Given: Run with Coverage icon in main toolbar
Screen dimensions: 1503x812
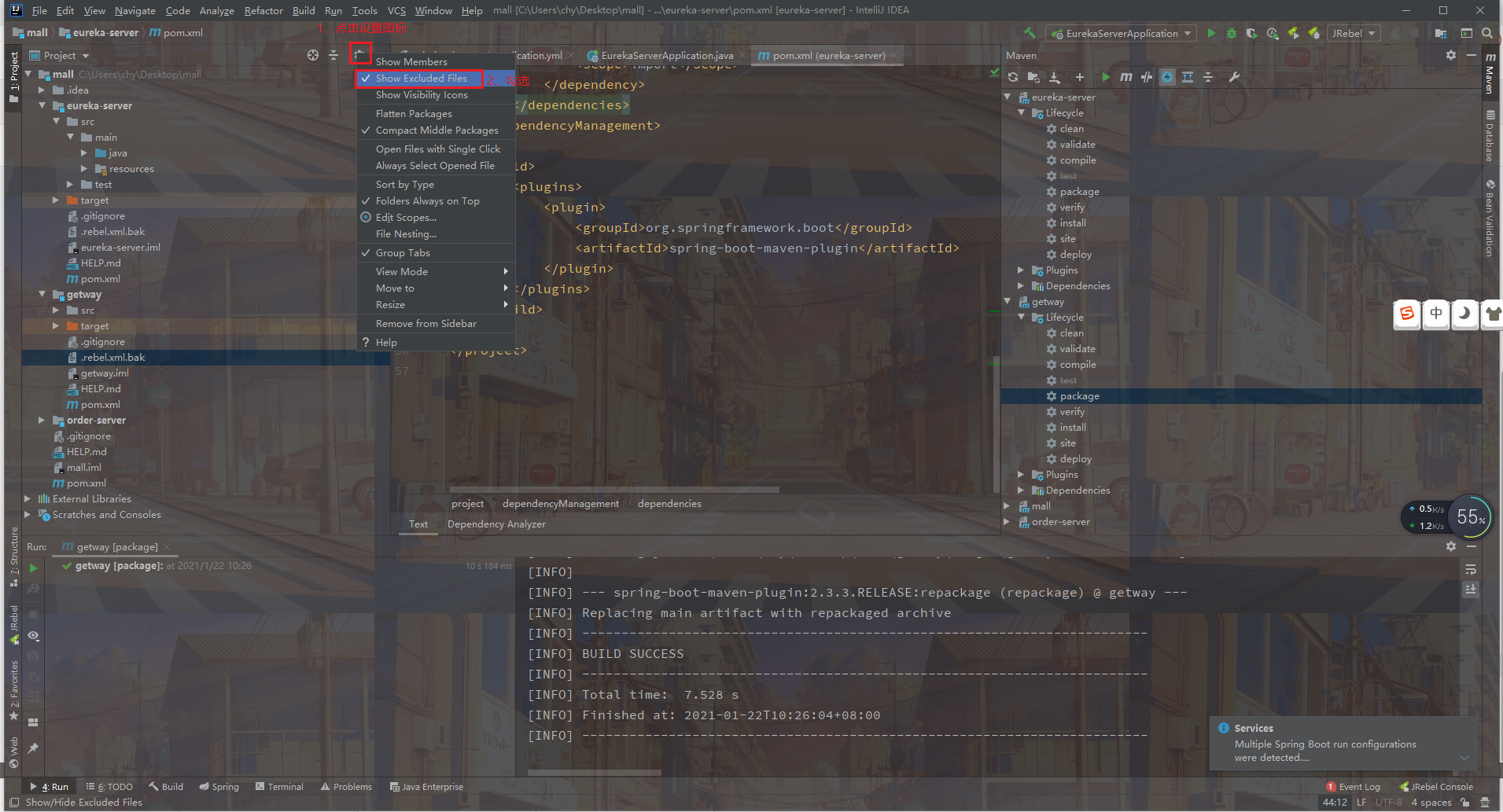Looking at the screenshot, I should 1252,33.
